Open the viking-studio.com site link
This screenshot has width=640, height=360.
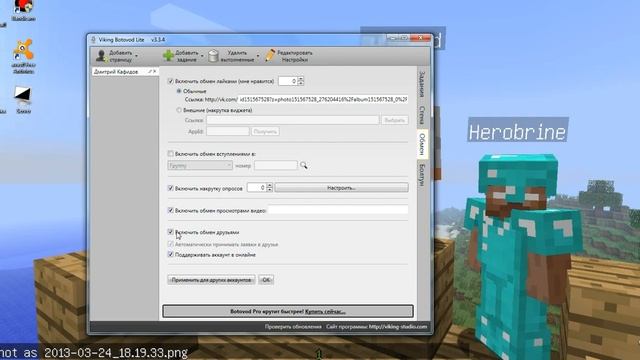(398, 327)
